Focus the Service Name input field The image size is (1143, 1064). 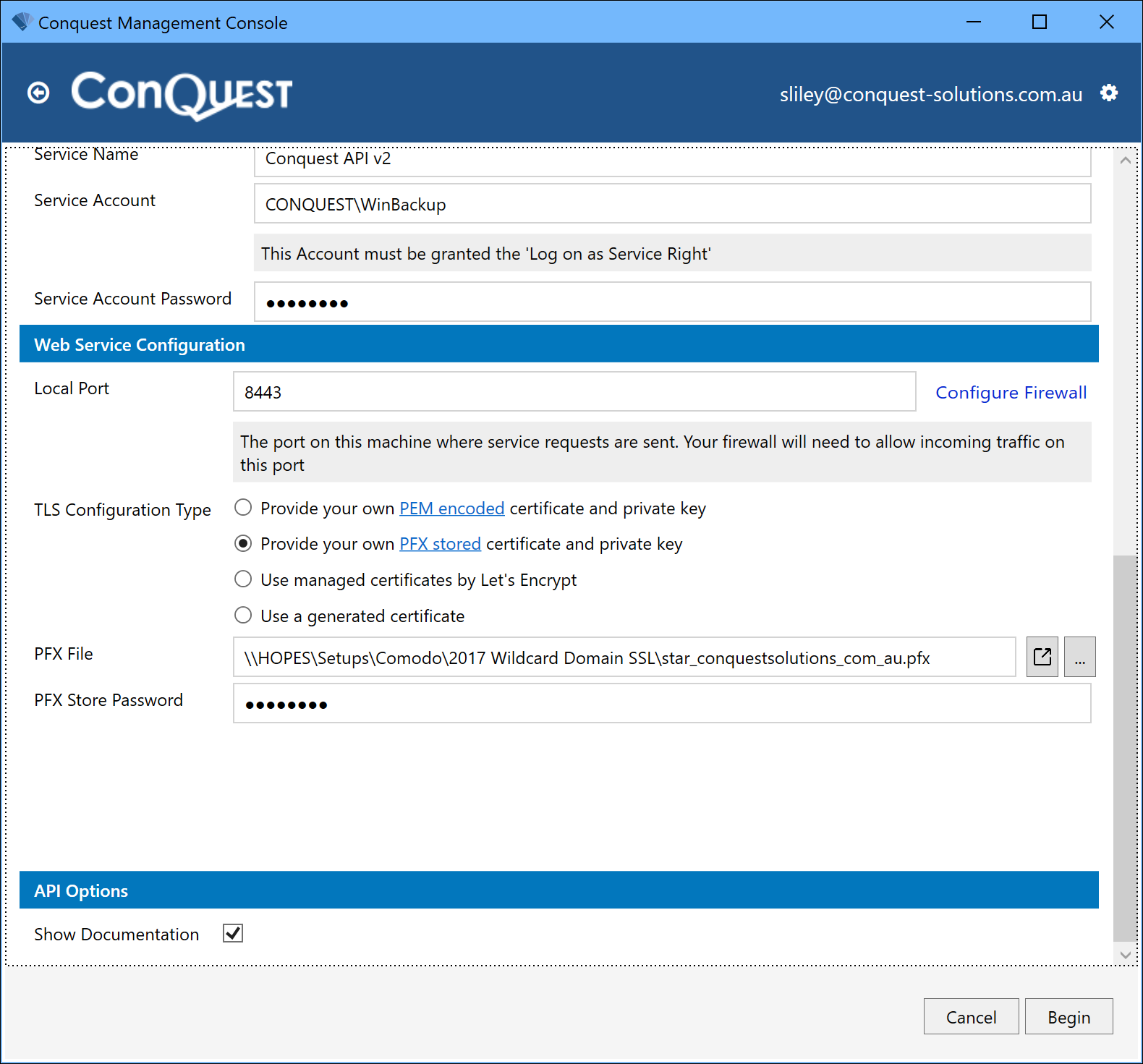coord(672,161)
